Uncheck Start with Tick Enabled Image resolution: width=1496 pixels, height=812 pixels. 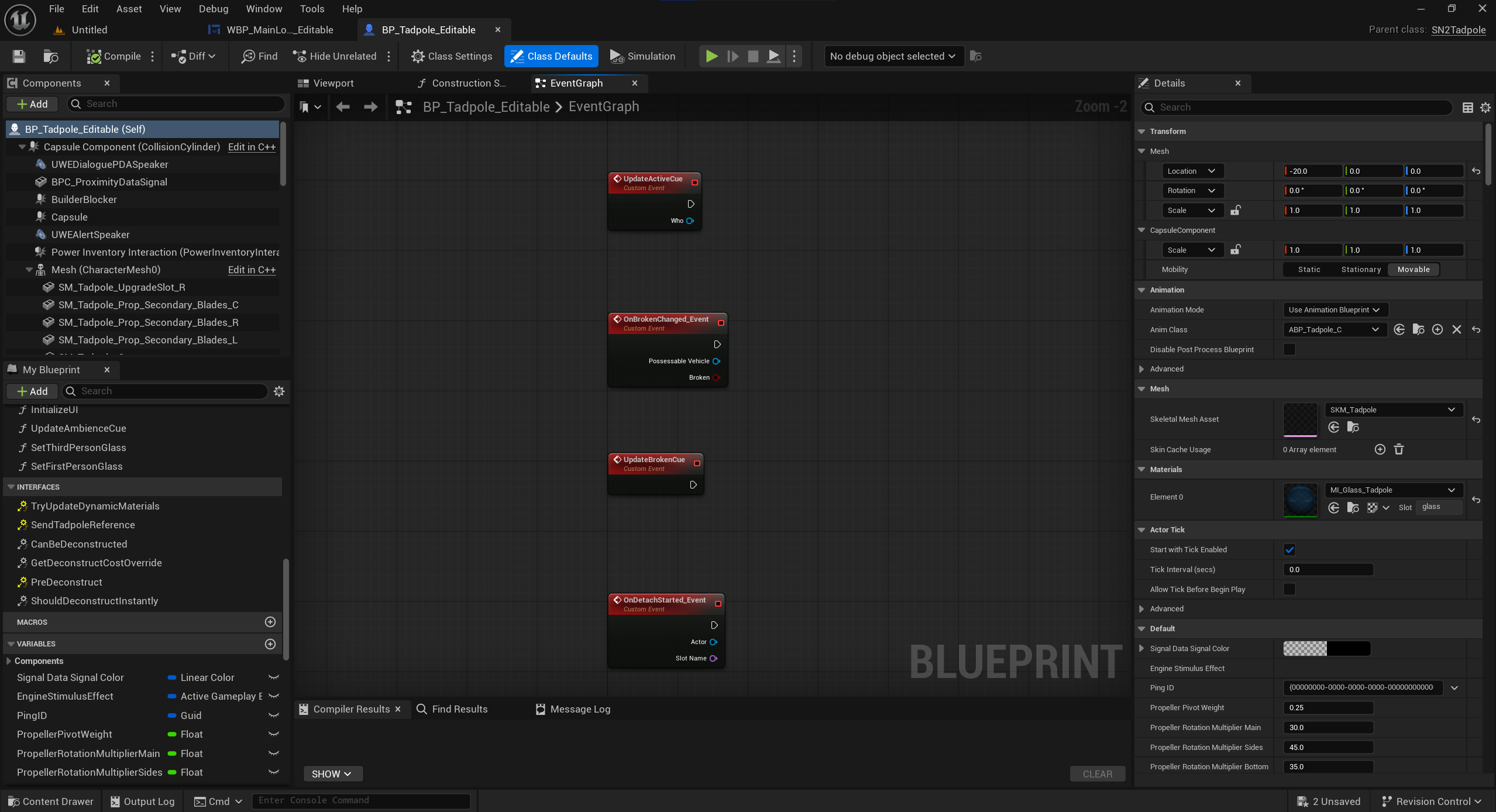pyautogui.click(x=1289, y=549)
